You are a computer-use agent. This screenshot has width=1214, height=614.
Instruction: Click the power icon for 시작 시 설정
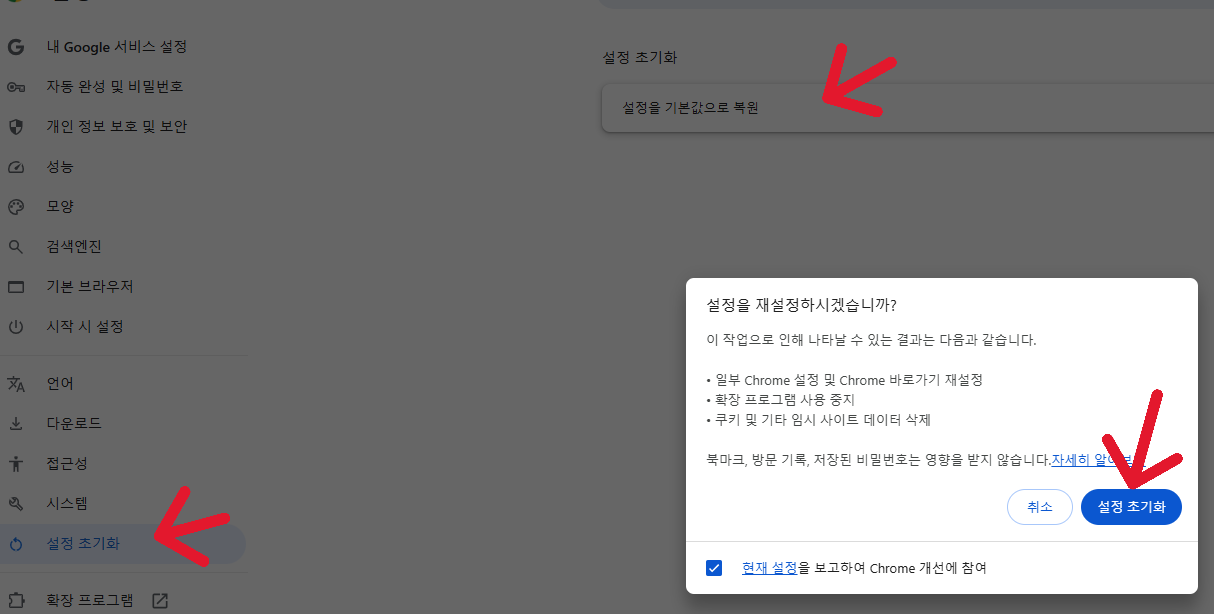[x=15, y=326]
